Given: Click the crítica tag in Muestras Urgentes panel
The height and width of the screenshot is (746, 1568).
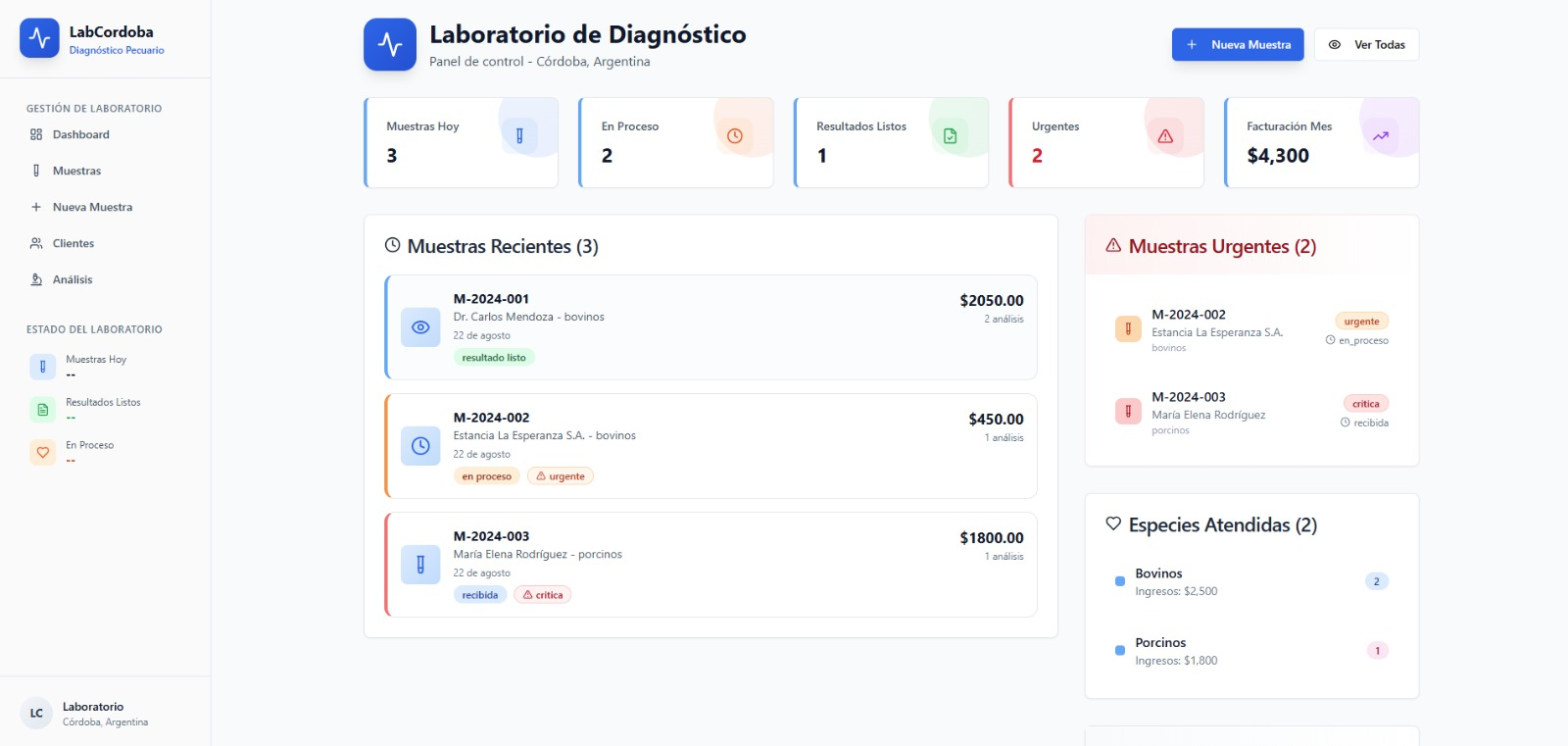Looking at the screenshot, I should [x=1366, y=404].
